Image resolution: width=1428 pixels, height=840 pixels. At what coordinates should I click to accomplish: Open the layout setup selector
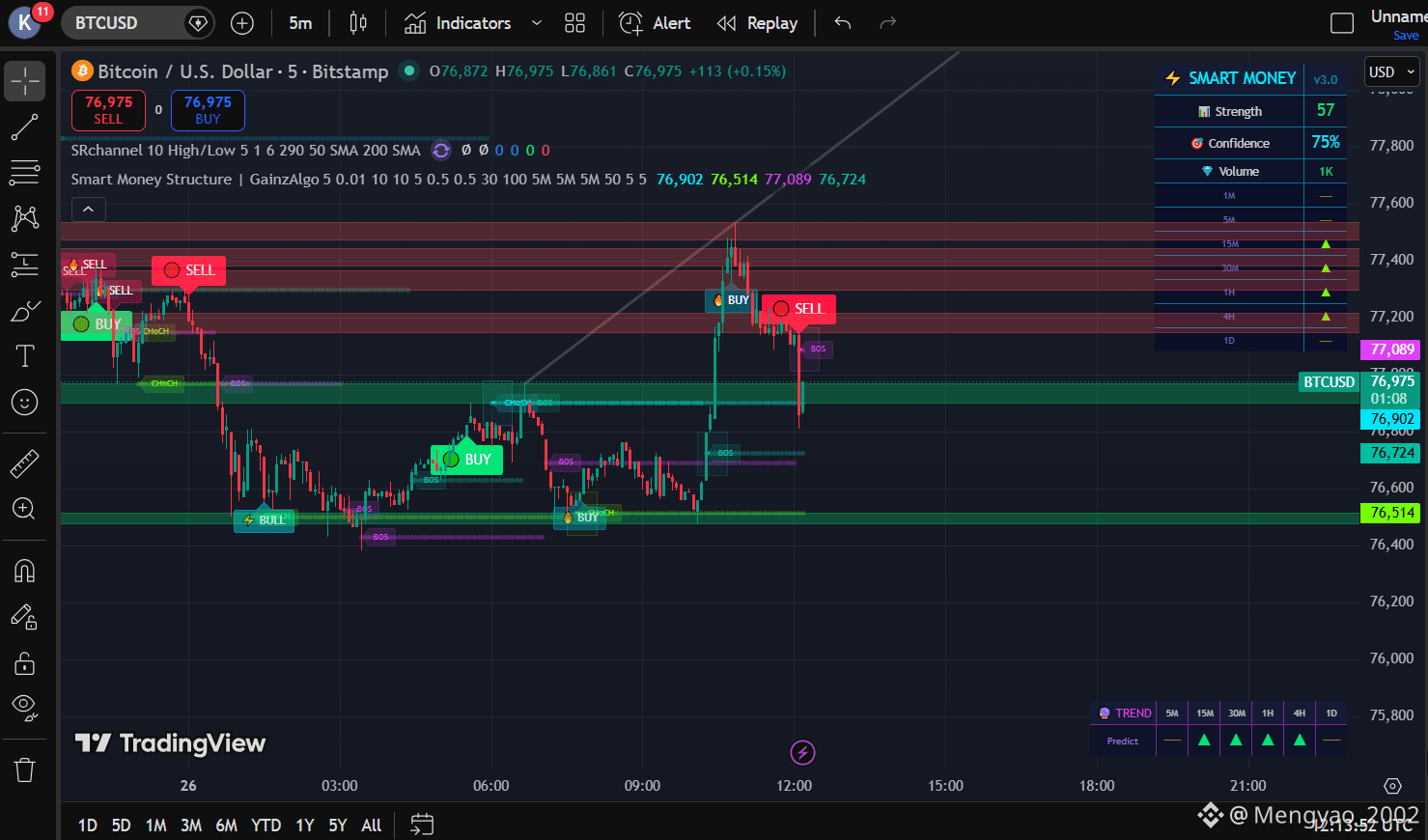click(x=1342, y=23)
